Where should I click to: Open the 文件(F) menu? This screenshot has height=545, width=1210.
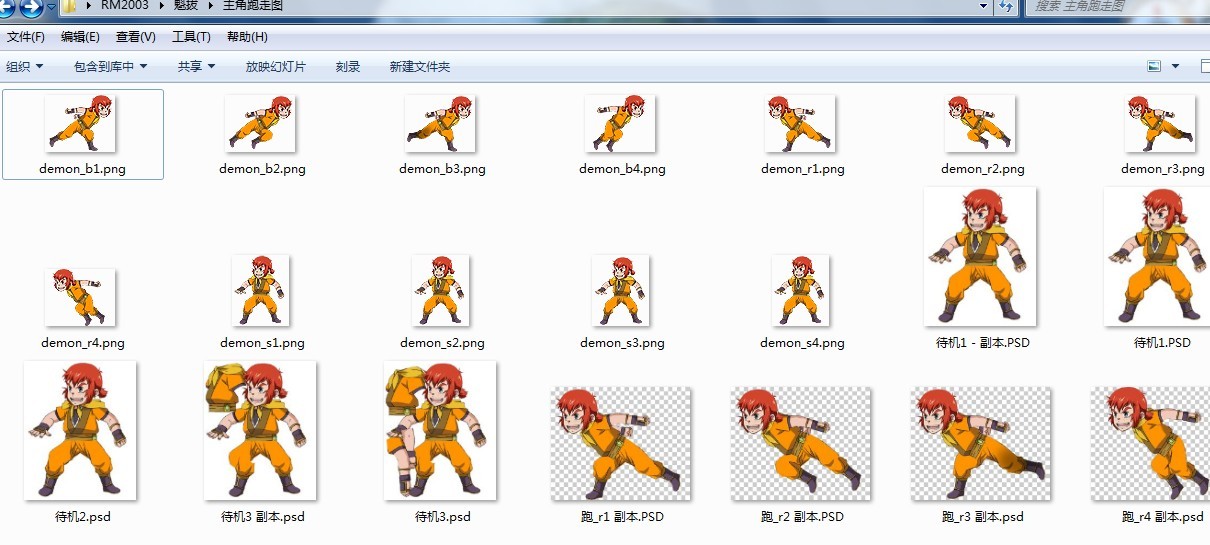26,37
